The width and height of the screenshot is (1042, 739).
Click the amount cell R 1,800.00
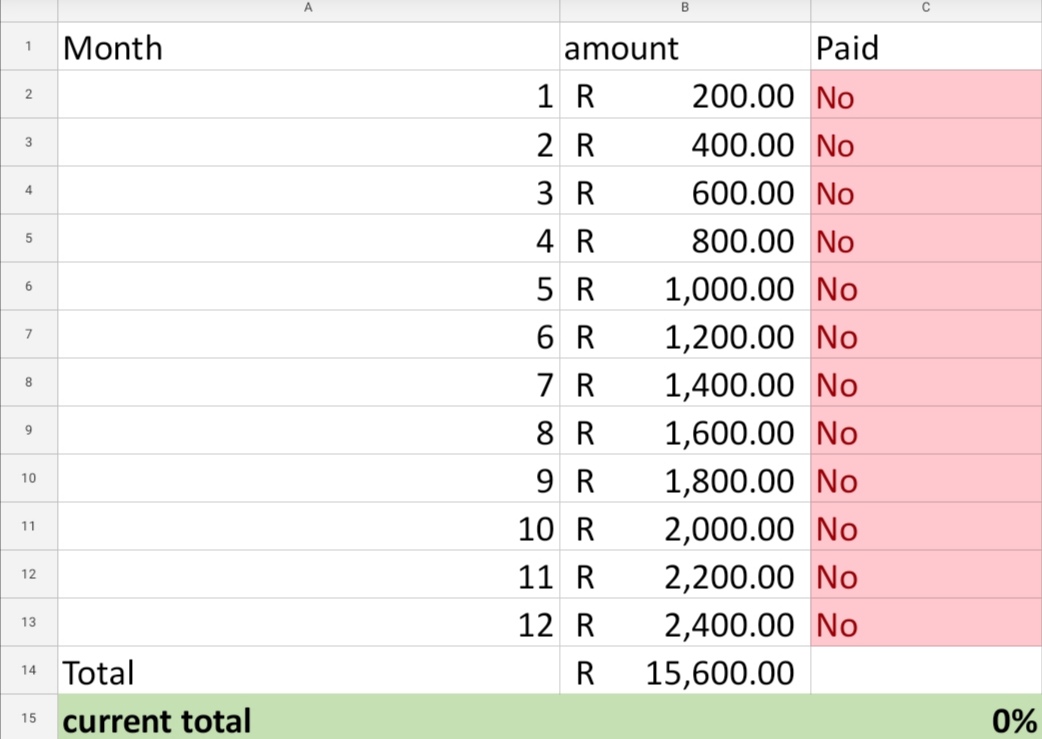coord(685,478)
